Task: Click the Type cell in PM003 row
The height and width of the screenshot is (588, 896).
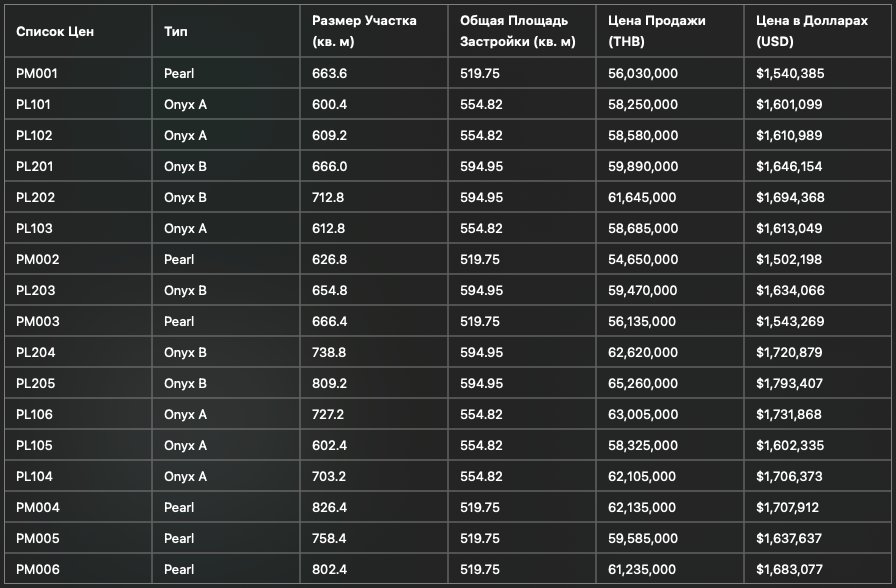Action: click(x=178, y=321)
